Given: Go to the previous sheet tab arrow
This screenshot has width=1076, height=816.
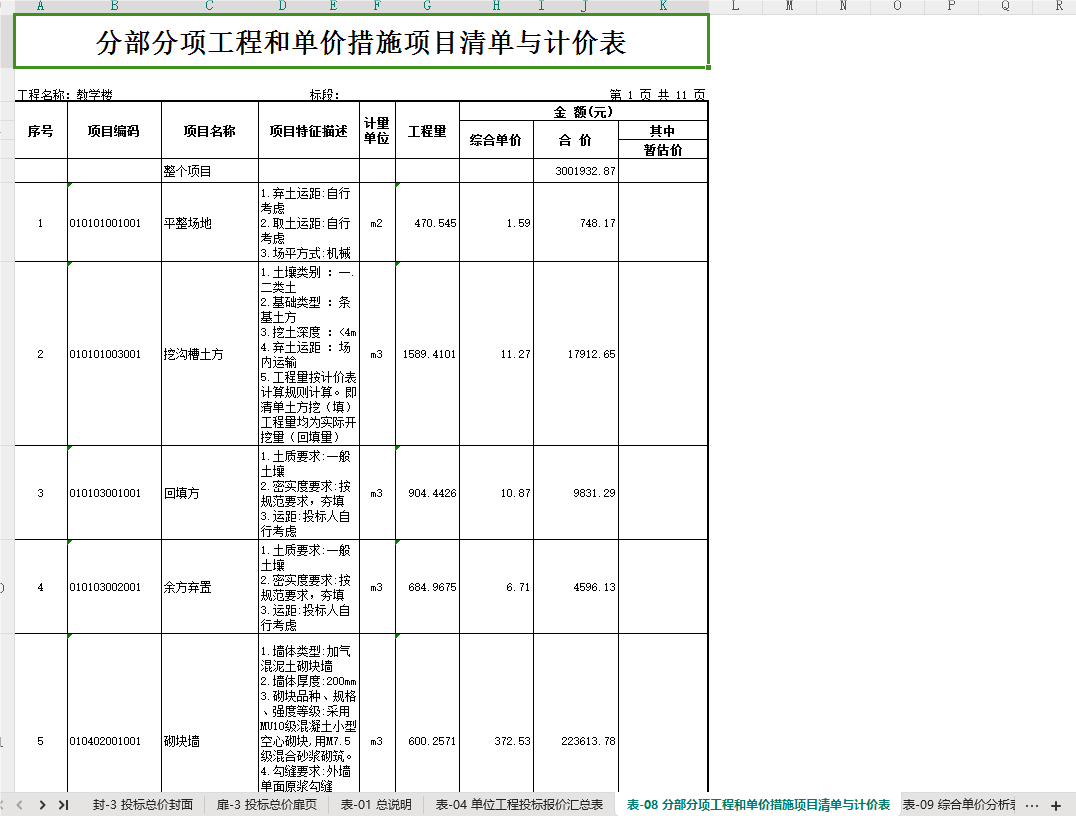Looking at the screenshot, I should (20, 805).
